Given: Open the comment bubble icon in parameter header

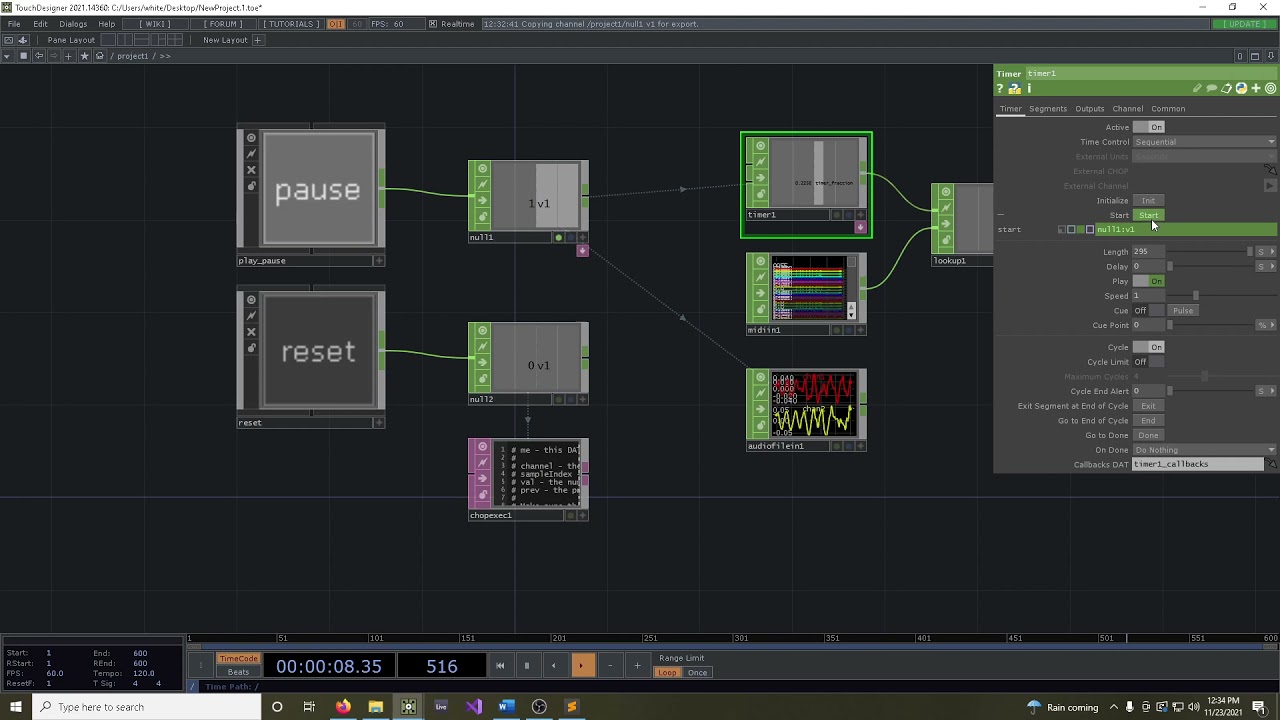Looking at the screenshot, I should pyautogui.click(x=1212, y=89).
